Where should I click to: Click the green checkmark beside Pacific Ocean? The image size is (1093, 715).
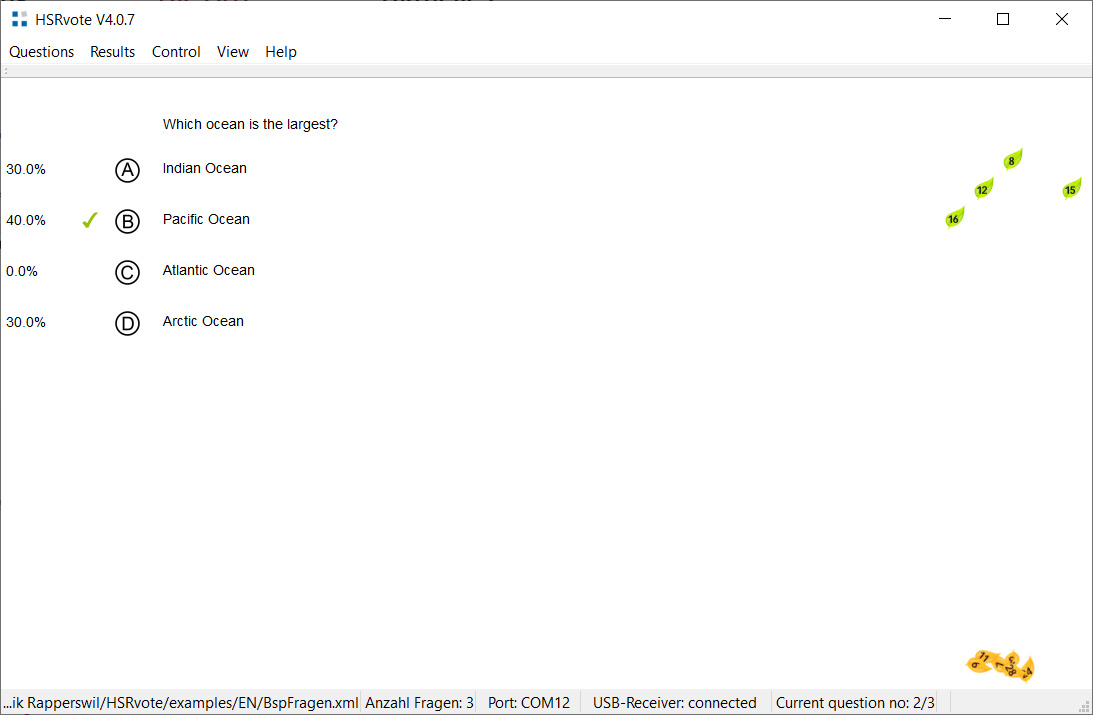90,220
